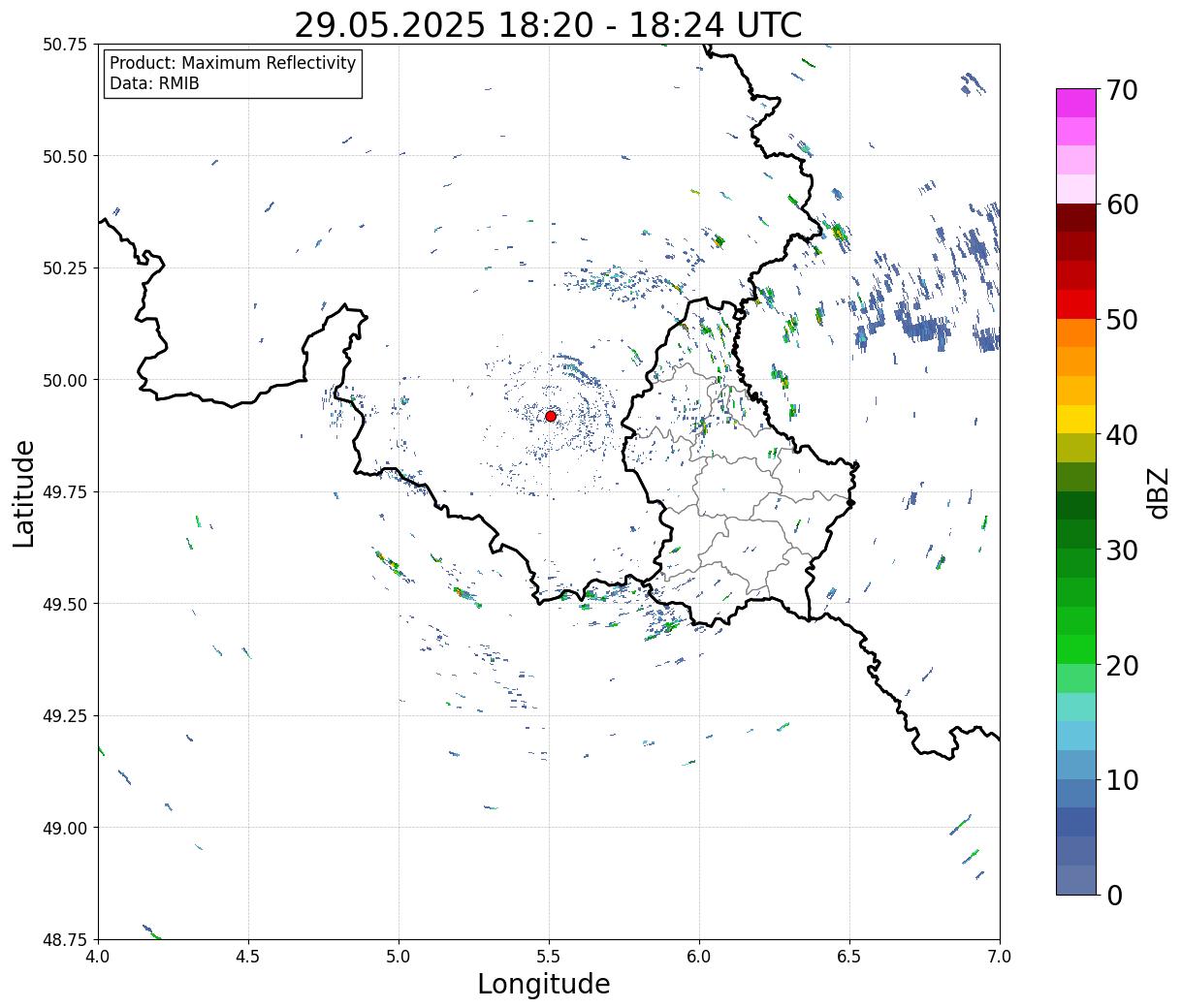Click the colorbar tick label 30

click(x=1122, y=551)
